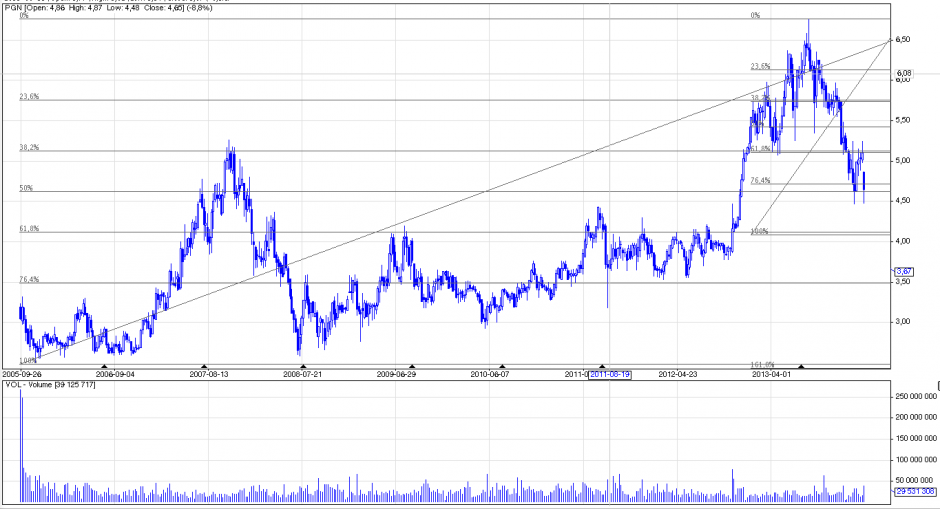Click the trendline endpoint beside the 6,50 label
Screen dimensions: 940x509
click(x=889, y=40)
